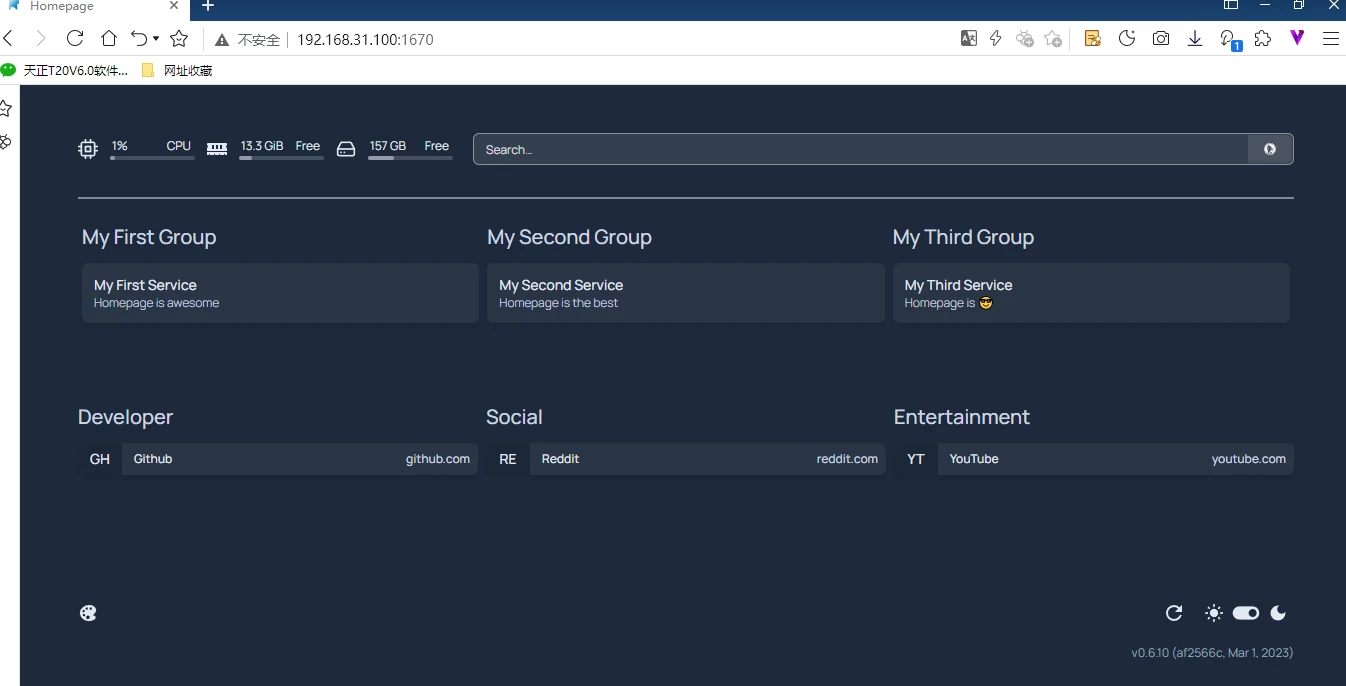
Task: Open the browser downloads icon
Action: 1195,39
